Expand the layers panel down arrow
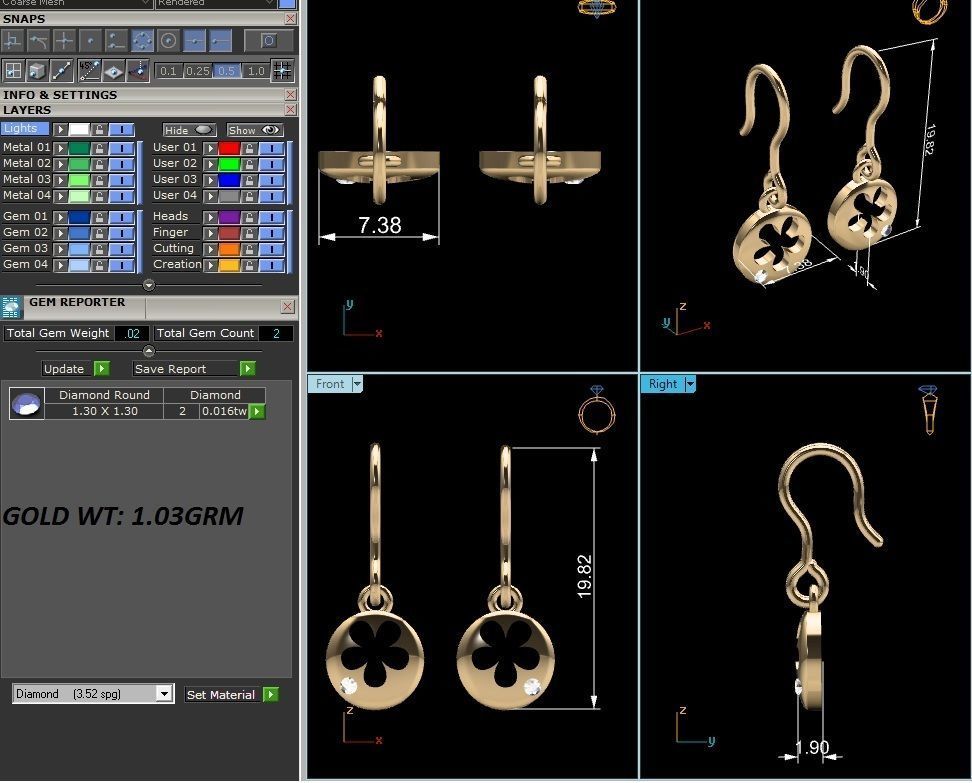 [149, 285]
